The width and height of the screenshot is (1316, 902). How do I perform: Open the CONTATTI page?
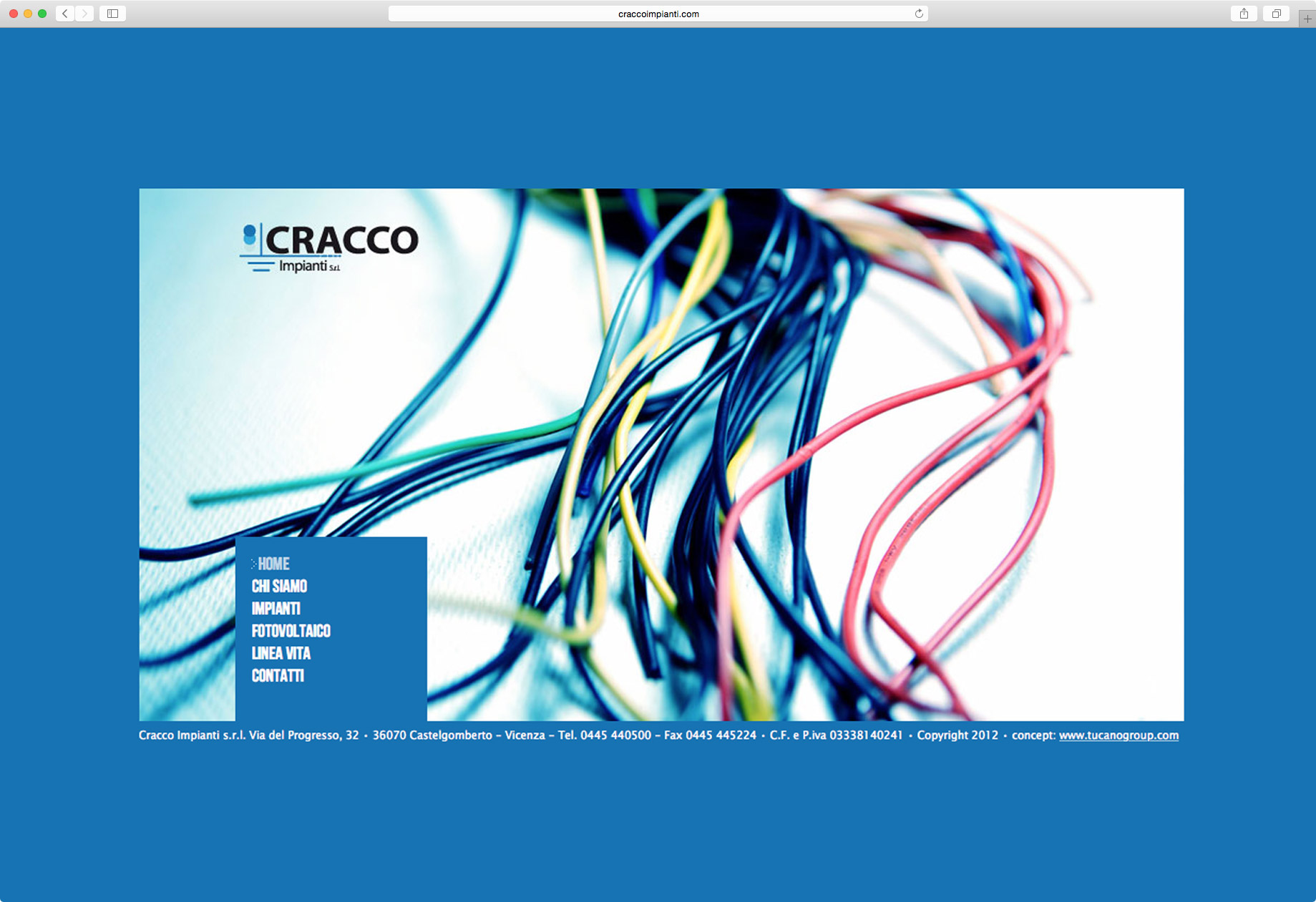click(x=278, y=676)
